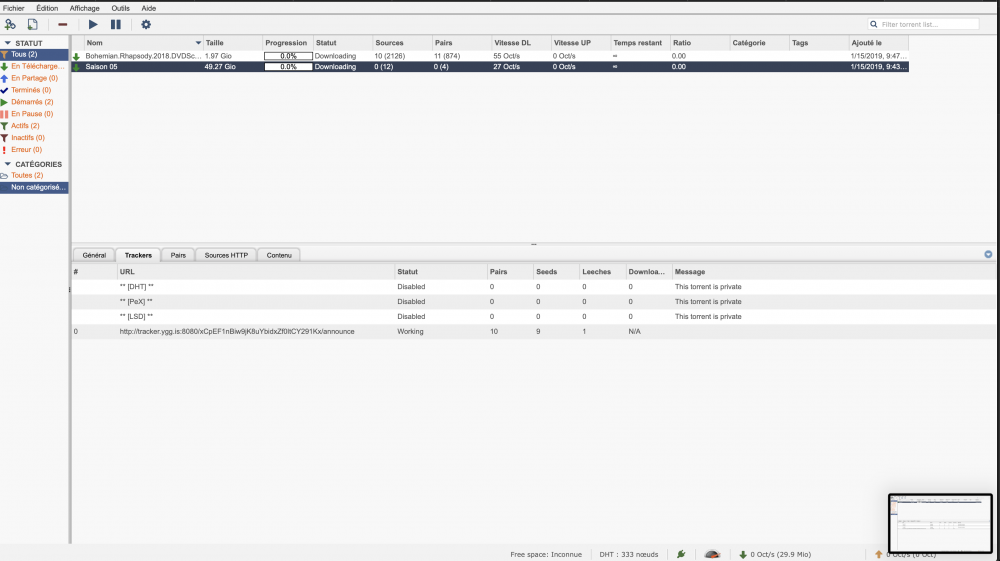
Task: Toggle alternative speed limits speedometer icon
Action: pos(712,554)
